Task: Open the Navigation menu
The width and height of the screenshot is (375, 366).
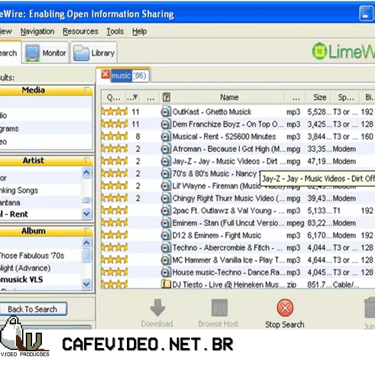Action: pyautogui.click(x=37, y=32)
